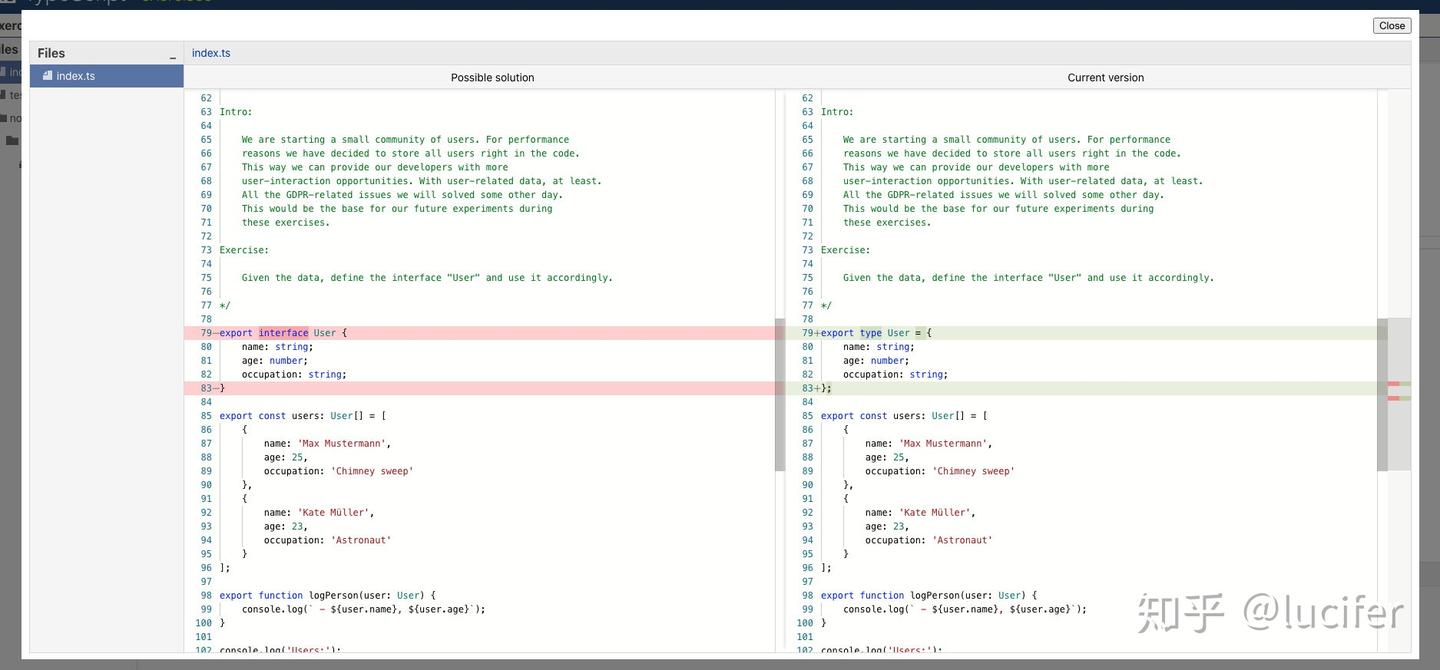The image size is (1440, 670).
Task: Click 'Astronaut' in the Possible solution pane
Action: pos(361,541)
